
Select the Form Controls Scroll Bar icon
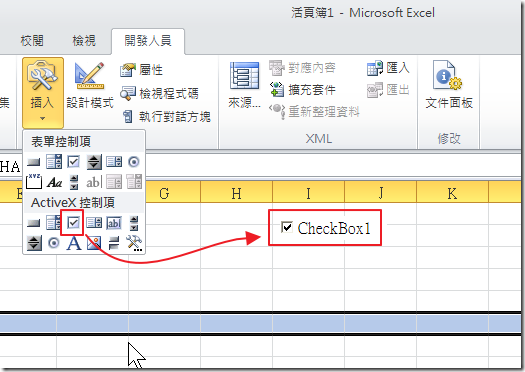click(x=74, y=182)
